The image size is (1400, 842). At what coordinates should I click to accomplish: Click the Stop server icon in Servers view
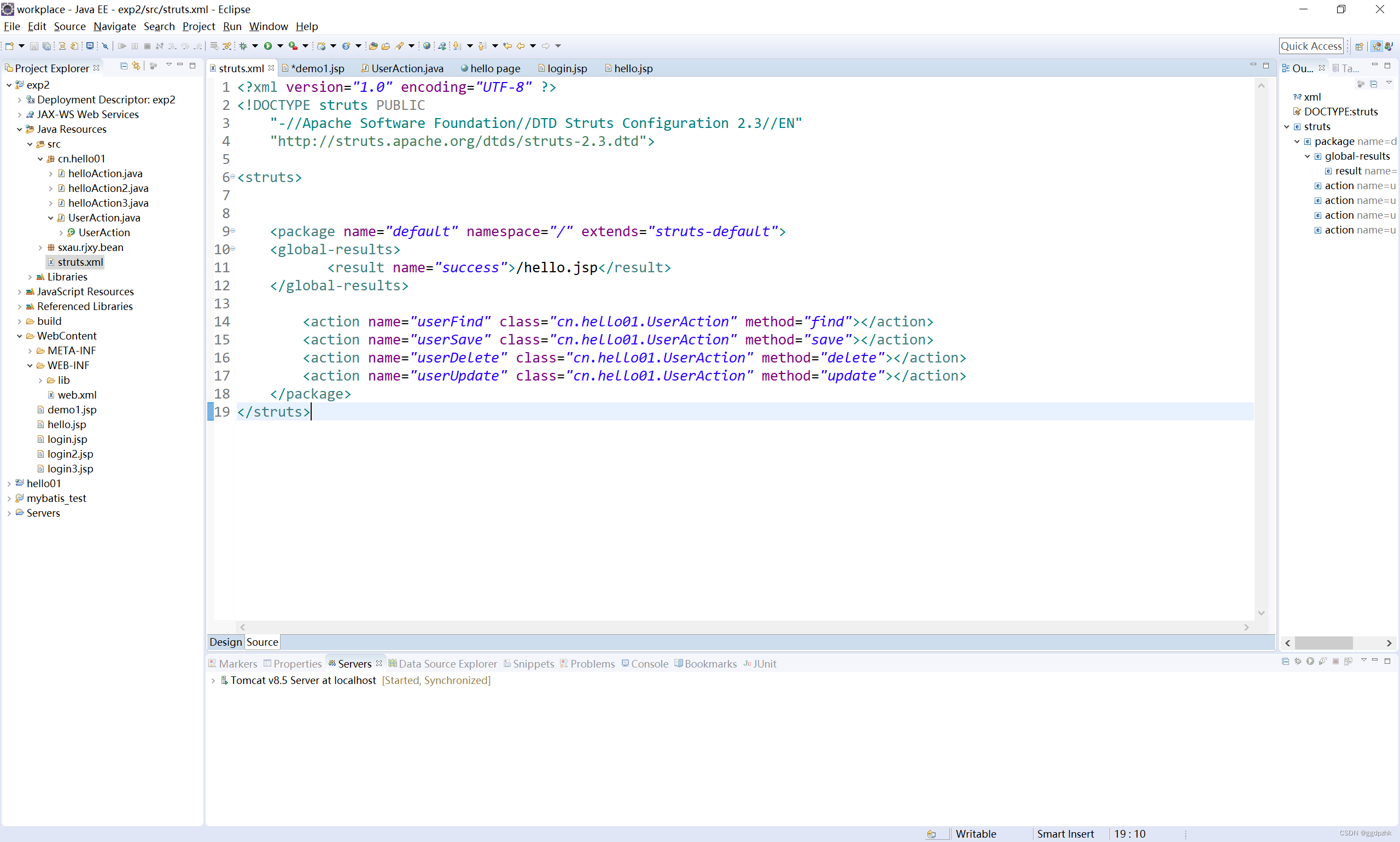(1336, 662)
